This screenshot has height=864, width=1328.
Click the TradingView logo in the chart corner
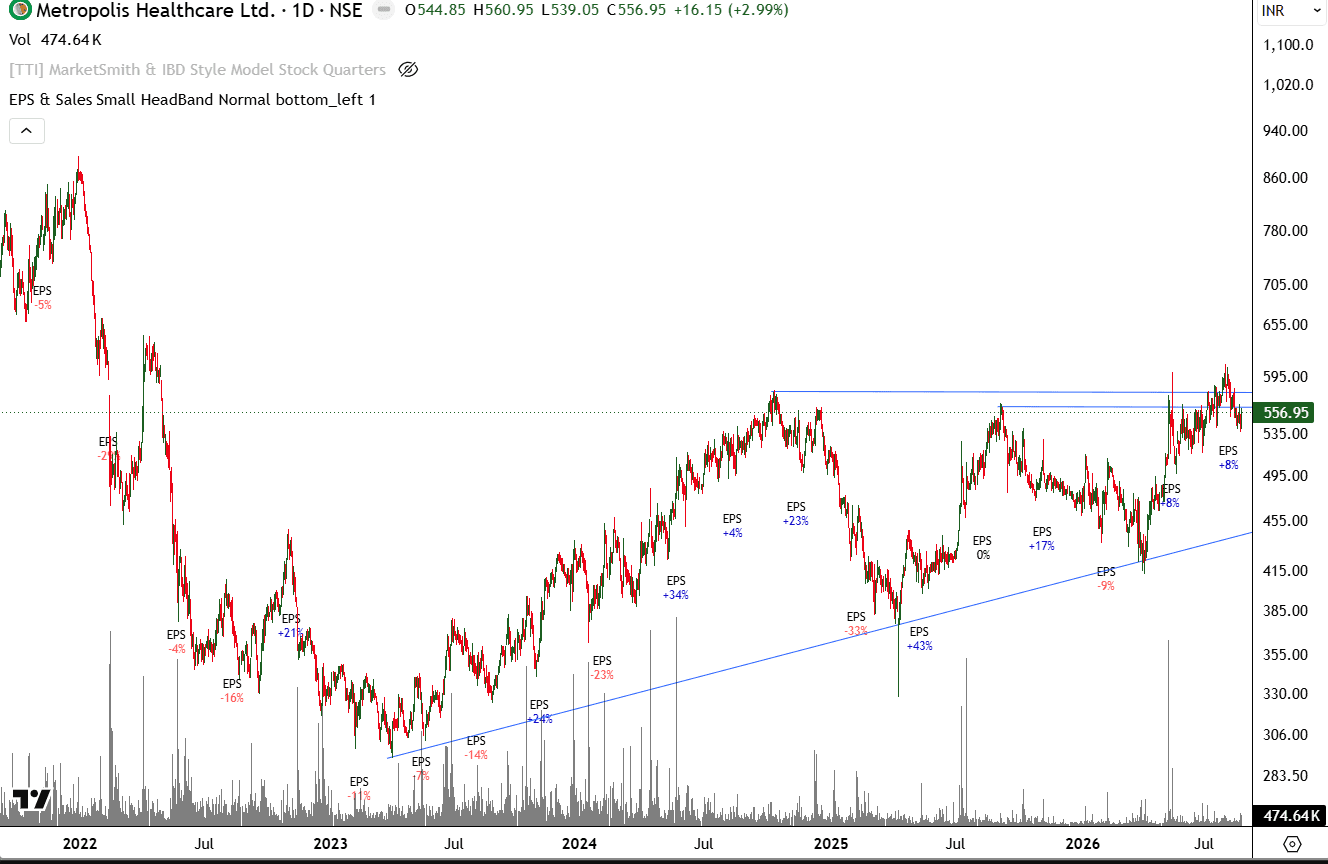pyautogui.click(x=31, y=800)
